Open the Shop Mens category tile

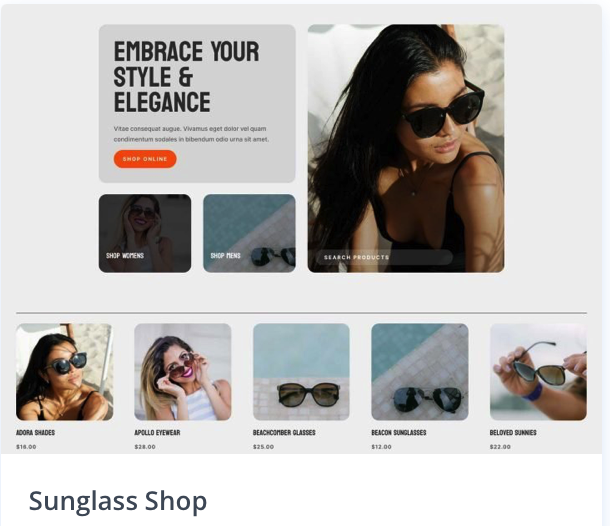[249, 233]
